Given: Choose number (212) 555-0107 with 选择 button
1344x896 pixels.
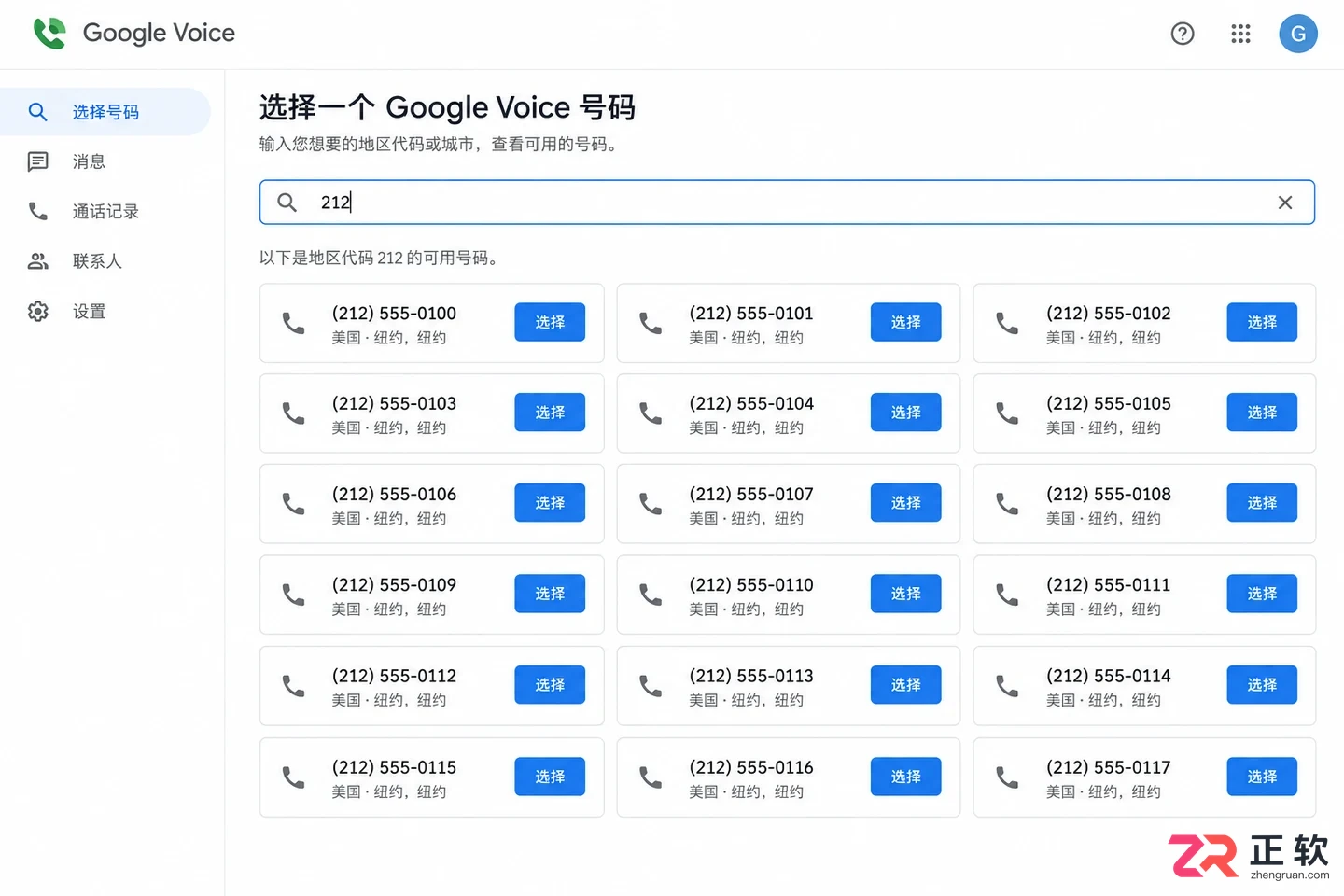Looking at the screenshot, I should click(x=905, y=503).
